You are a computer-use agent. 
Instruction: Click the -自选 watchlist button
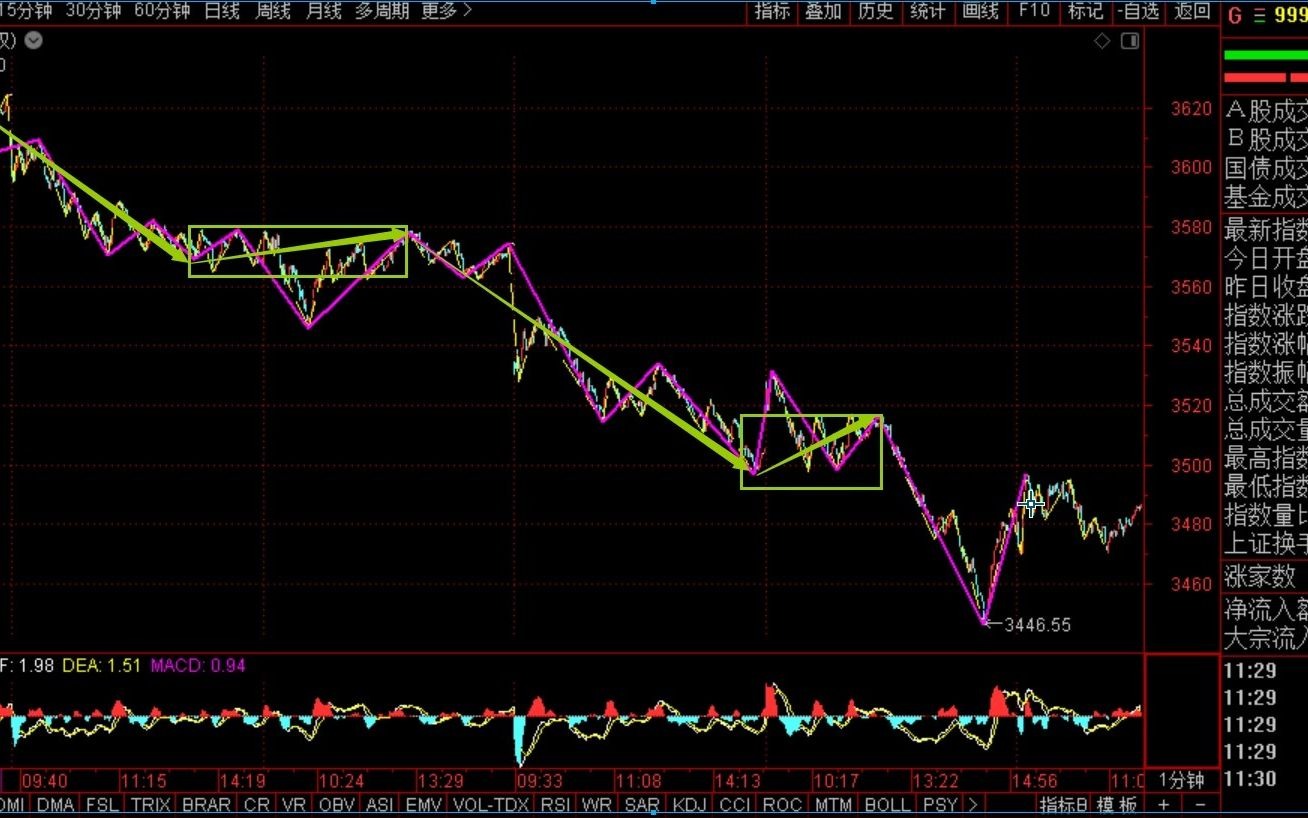coord(1138,11)
